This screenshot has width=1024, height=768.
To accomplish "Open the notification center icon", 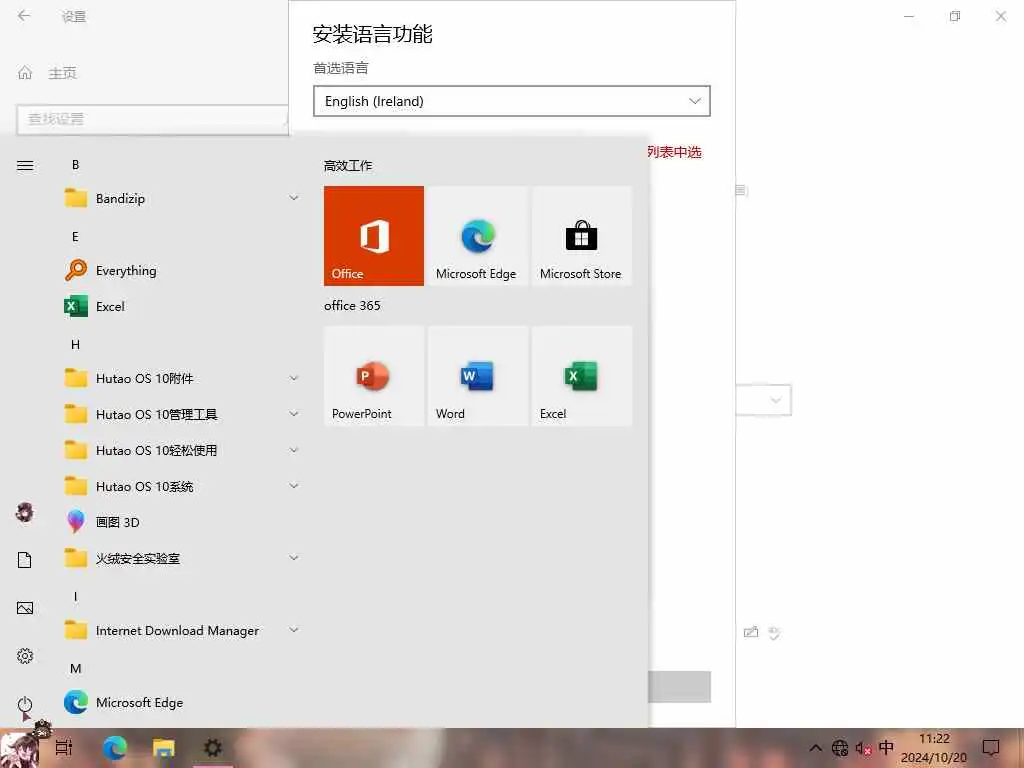I will click(991, 748).
